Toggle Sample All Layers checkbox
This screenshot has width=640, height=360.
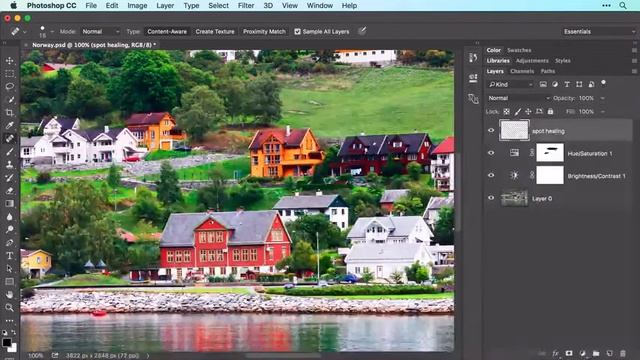point(298,31)
